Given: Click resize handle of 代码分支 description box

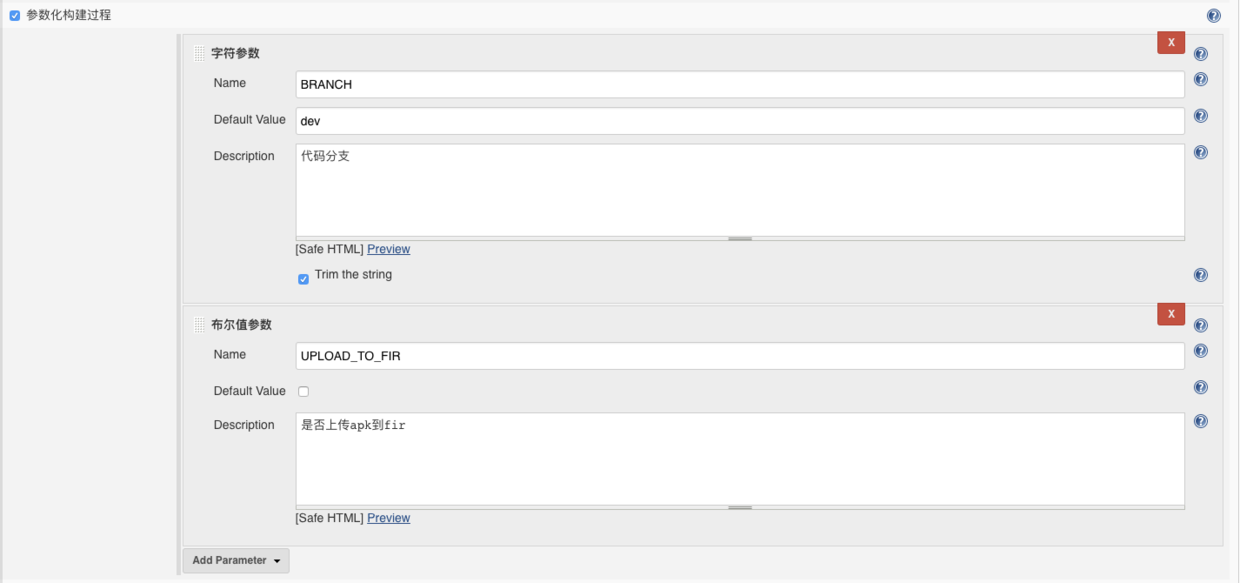Looking at the screenshot, I should coord(740,239).
